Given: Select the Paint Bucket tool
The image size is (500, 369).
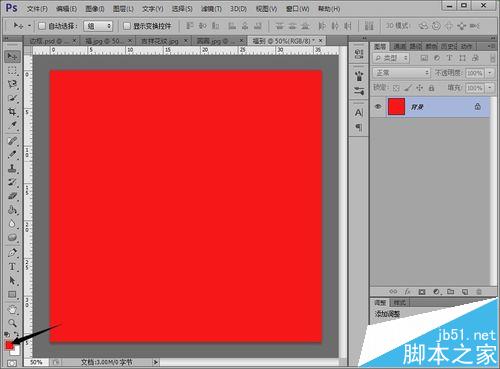Looking at the screenshot, I should (x=12, y=210).
